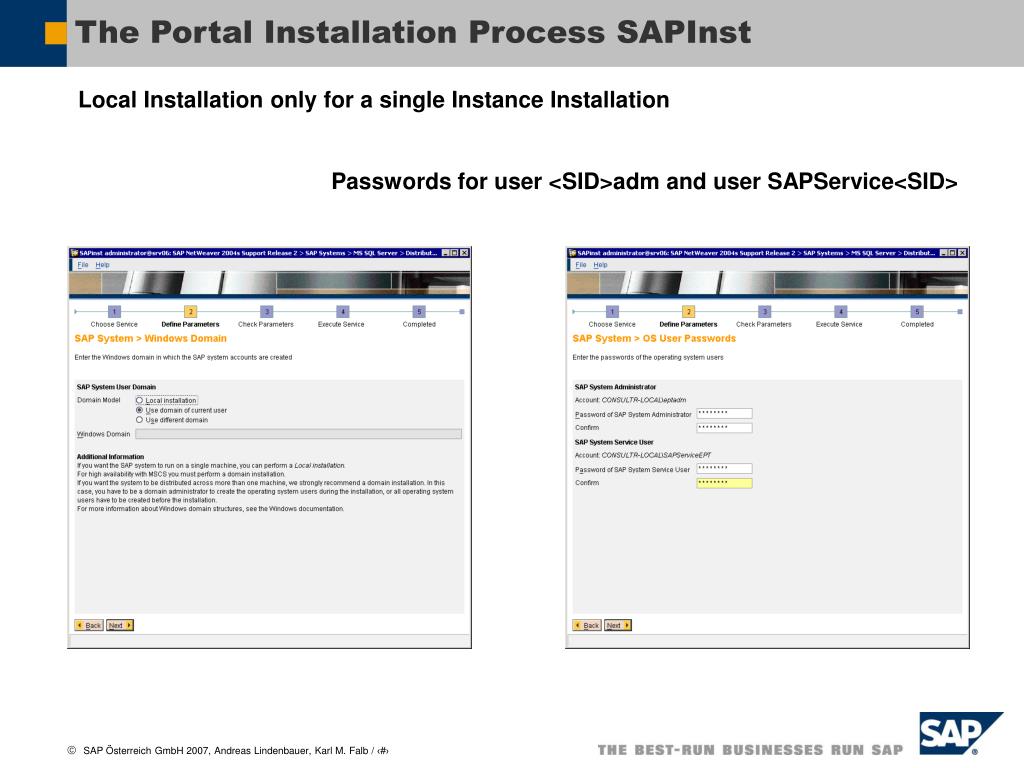Click SAPinst title bar icon in Windows Domain window
Screen dimensions: 1024x768
(x=74, y=253)
